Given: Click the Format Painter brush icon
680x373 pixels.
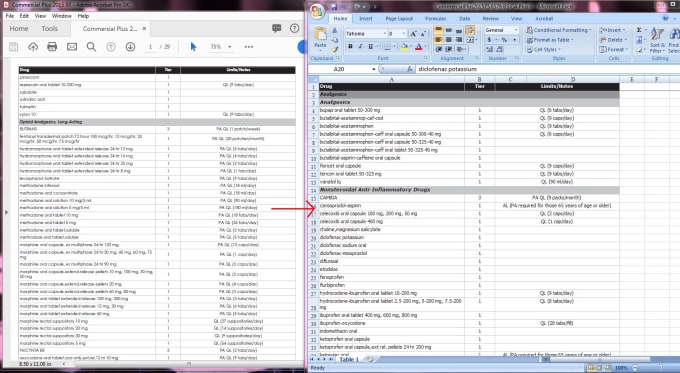Looking at the screenshot, I should pyautogui.click(x=335, y=49).
